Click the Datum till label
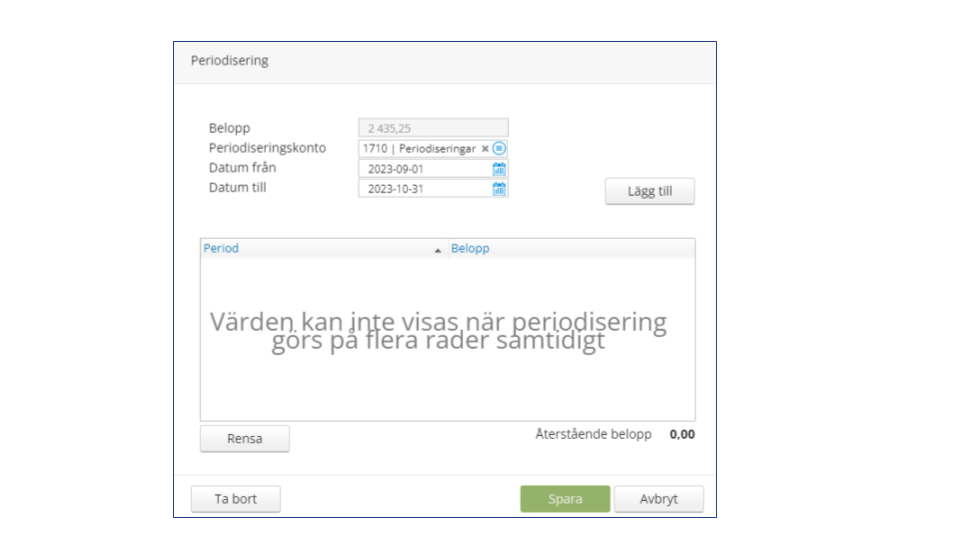This screenshot has width=960, height=540. point(238,187)
